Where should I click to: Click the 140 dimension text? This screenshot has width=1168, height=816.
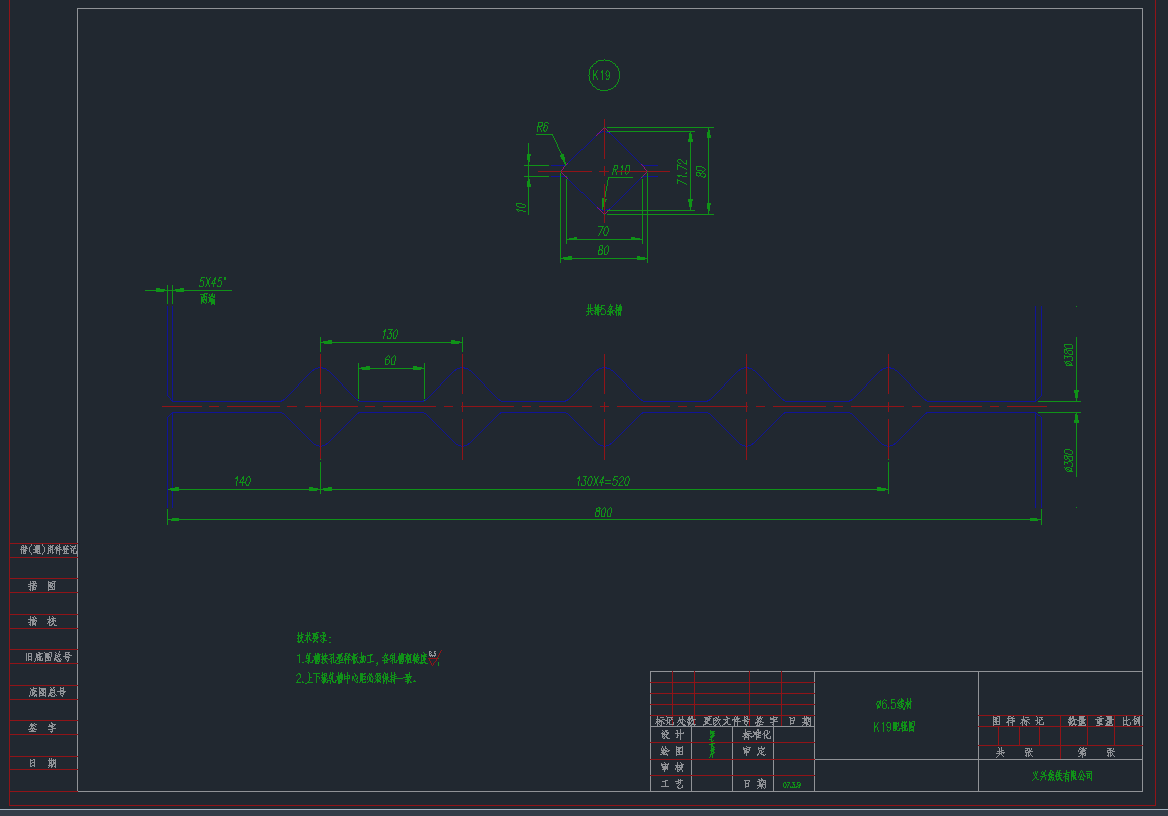click(242, 481)
